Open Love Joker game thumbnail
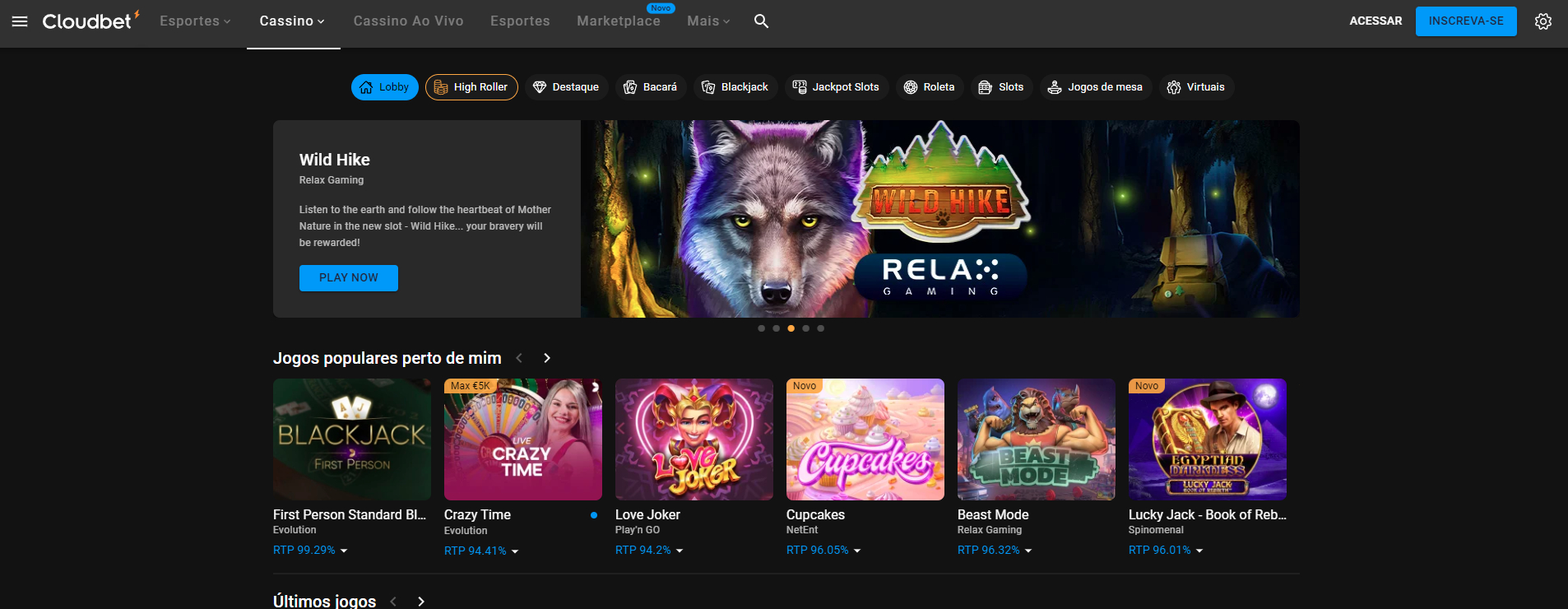This screenshot has width=1568, height=609. (x=694, y=439)
